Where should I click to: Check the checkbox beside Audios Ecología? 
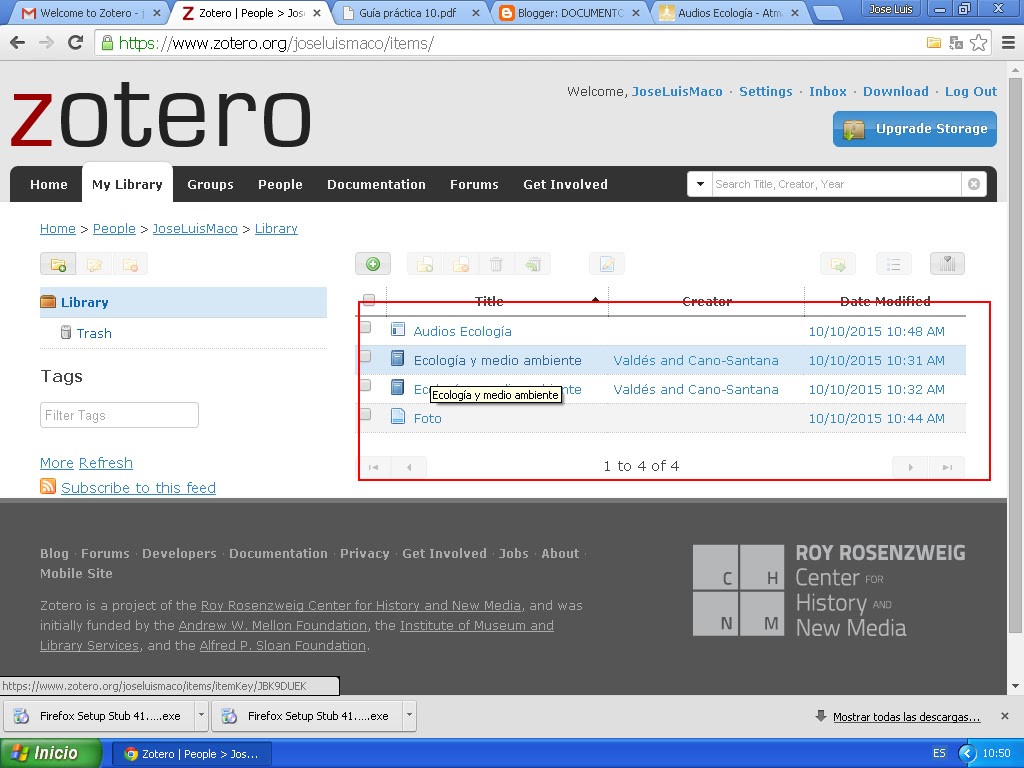(x=366, y=326)
